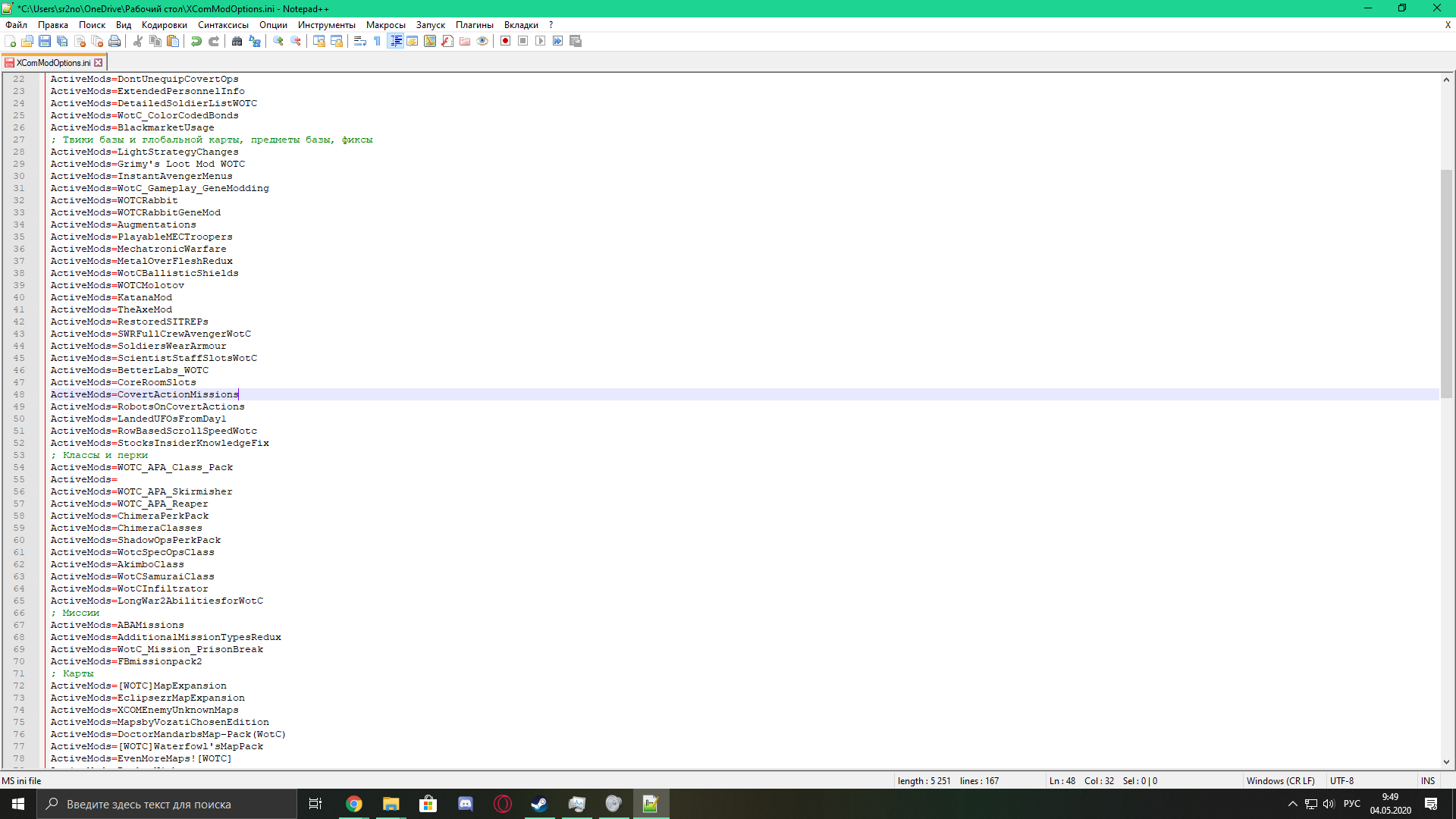Click the vertical scrollbar thumb
Viewport: 1456px width, 819px height.
pyautogui.click(x=1446, y=284)
